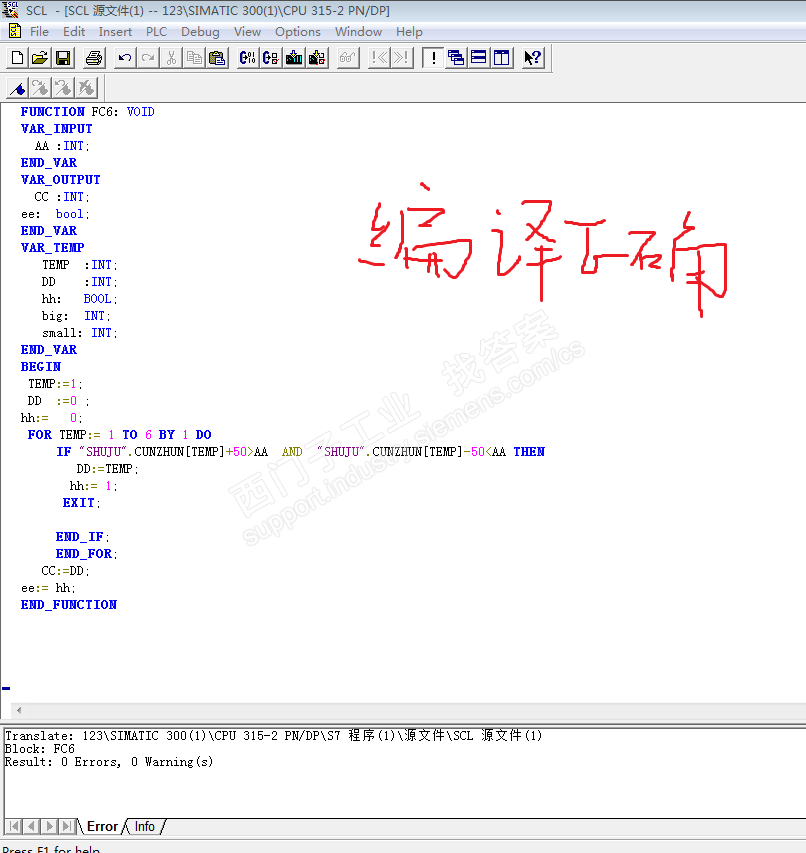The width and height of the screenshot is (806, 853).
Task: Place cursor on 'FUNCTION FC6: VOID' line
Action: coord(88,112)
